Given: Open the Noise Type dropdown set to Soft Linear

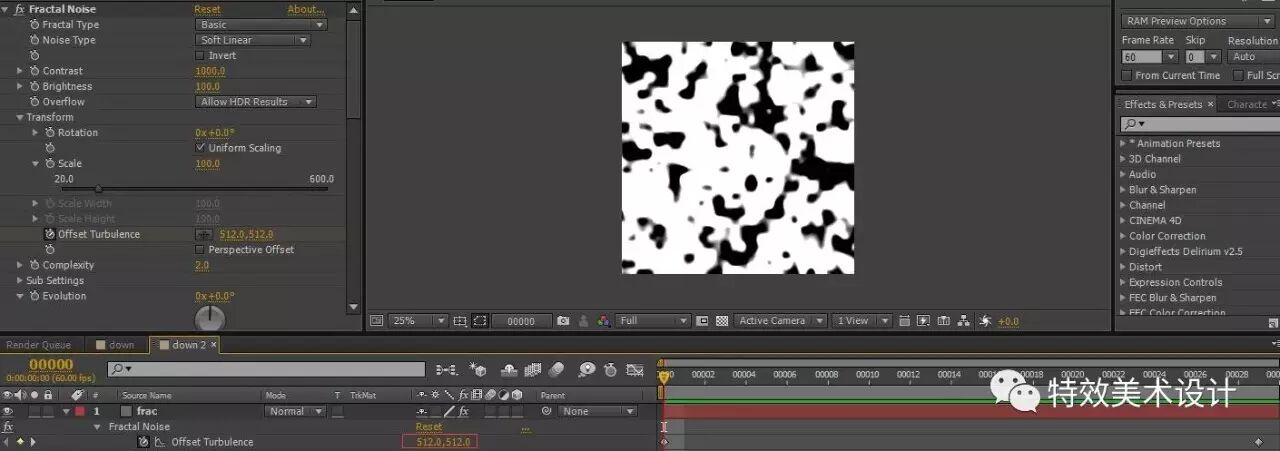Looking at the screenshot, I should click(253, 40).
